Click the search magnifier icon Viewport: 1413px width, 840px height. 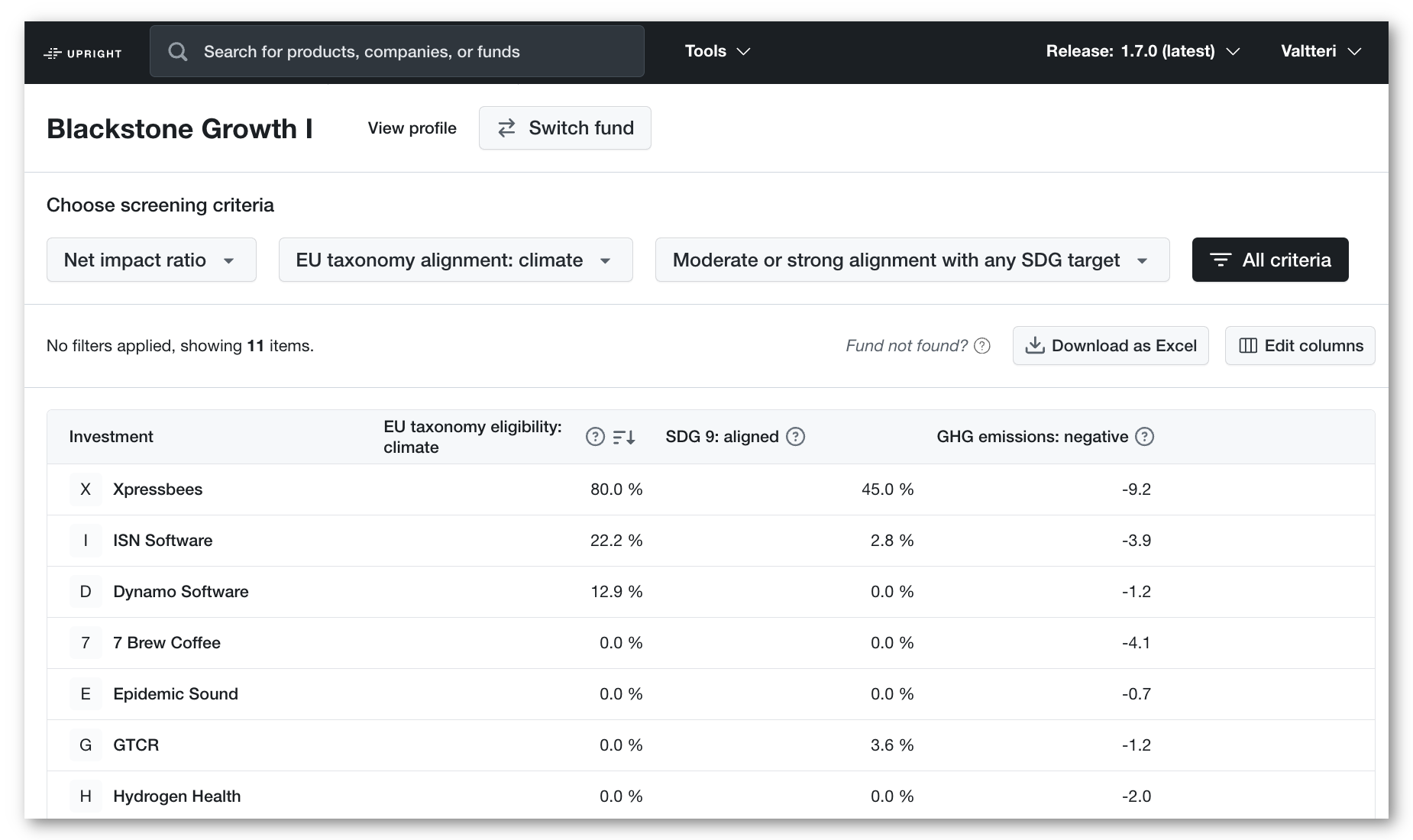pyautogui.click(x=178, y=51)
